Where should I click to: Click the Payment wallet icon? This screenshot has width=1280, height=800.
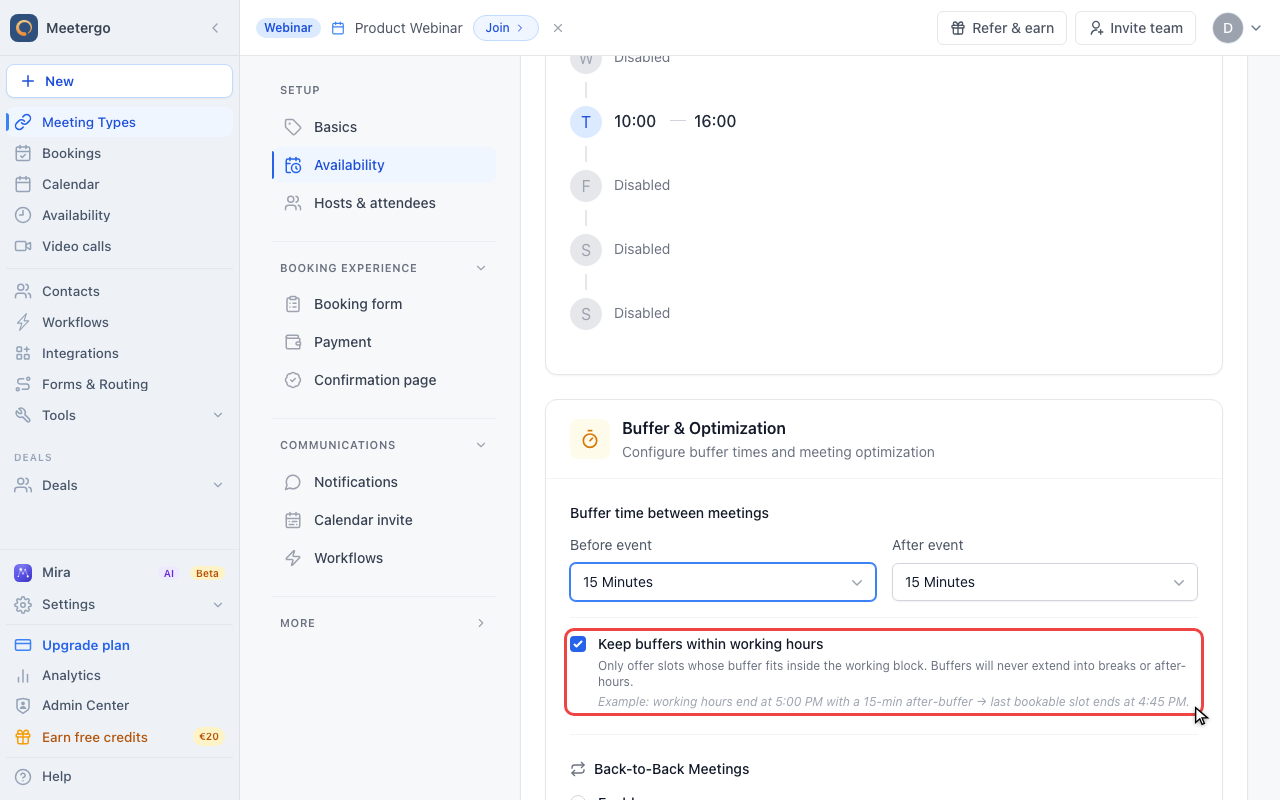pos(293,342)
